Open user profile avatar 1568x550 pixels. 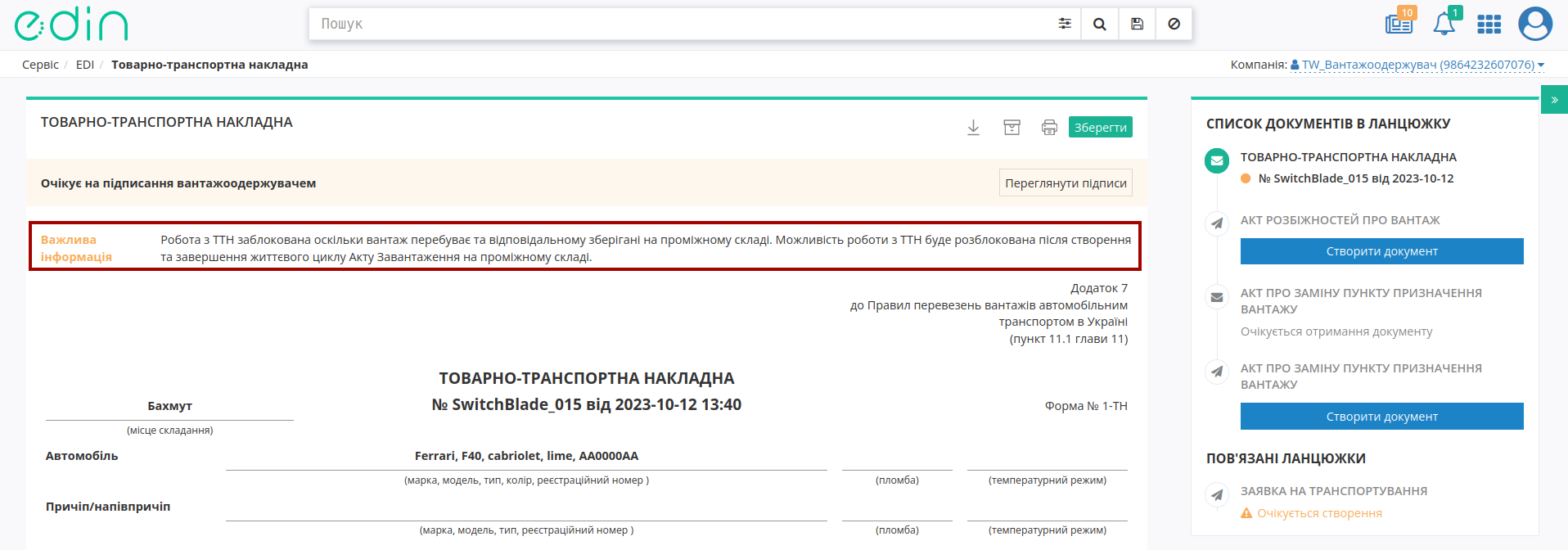point(1535,24)
